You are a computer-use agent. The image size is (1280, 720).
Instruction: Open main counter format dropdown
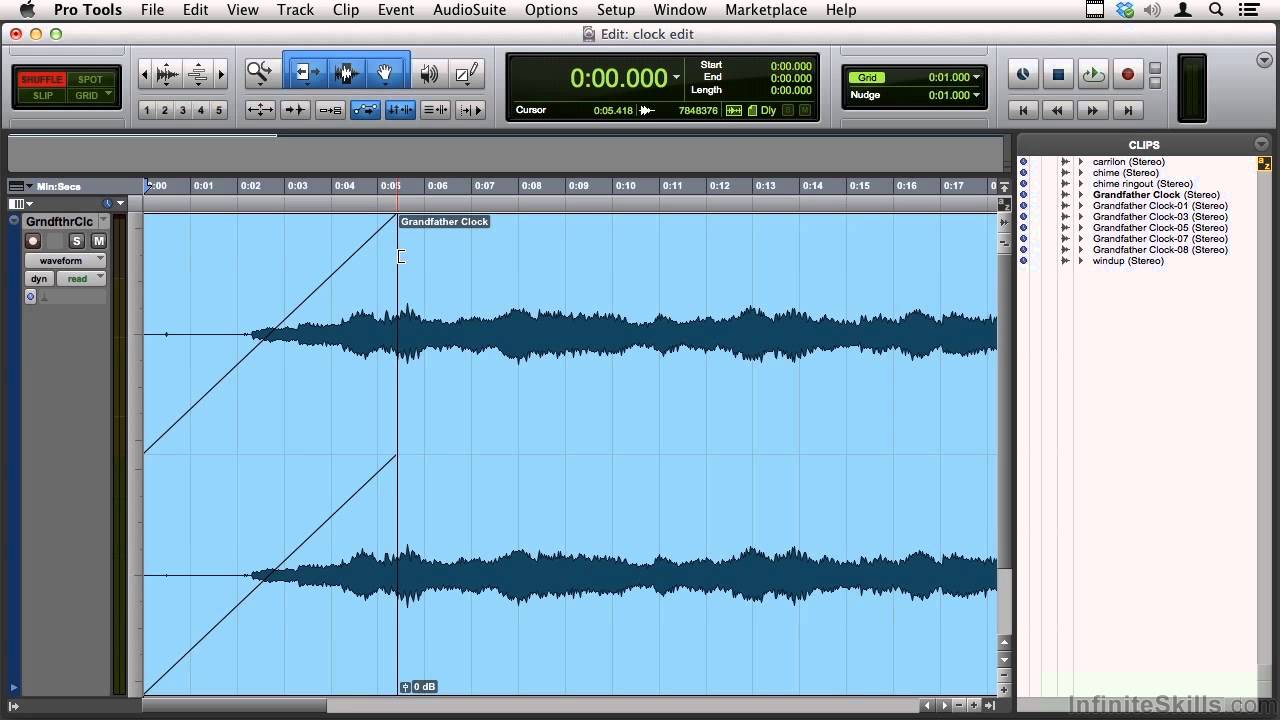coord(677,78)
